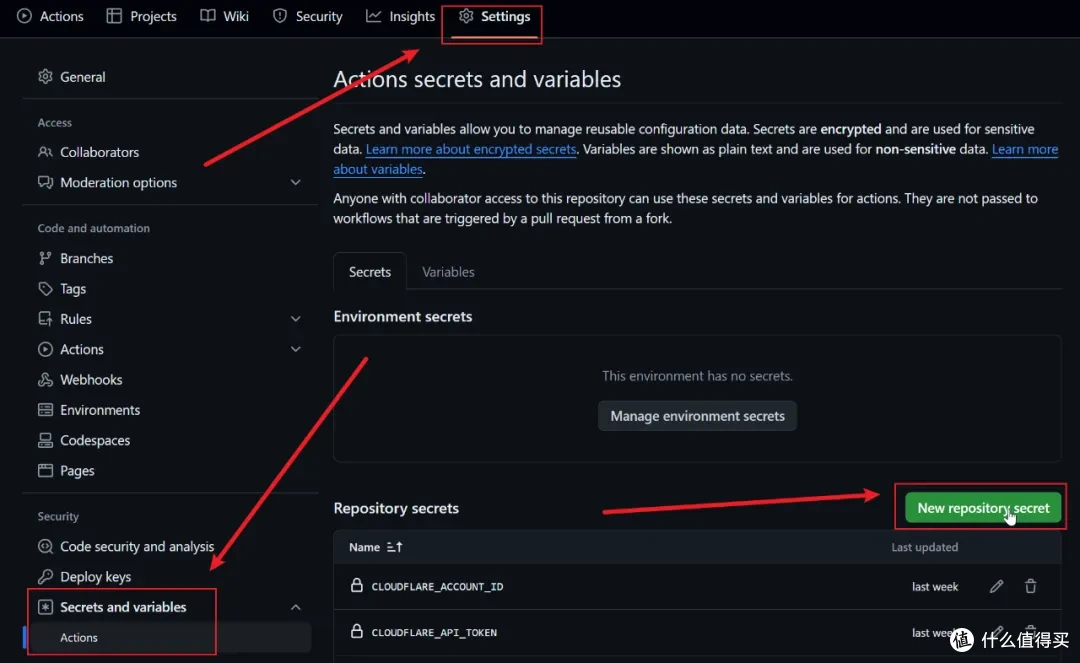Delete CLOUDFLARE_ACCOUNT_ID with trash icon
Screen dimensions: 1080x663
pos(1030,586)
